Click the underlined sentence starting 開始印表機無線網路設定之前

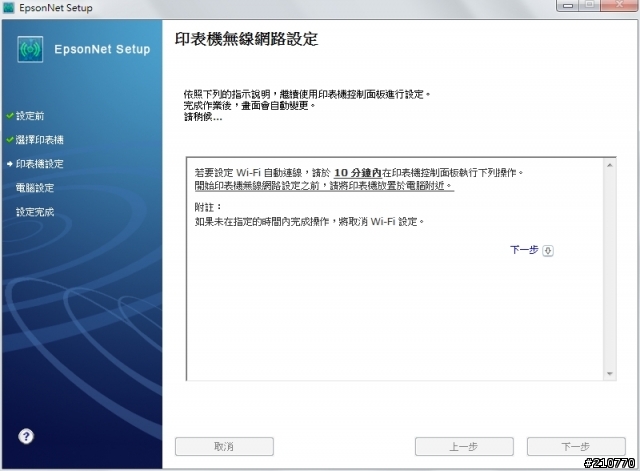click(x=324, y=186)
